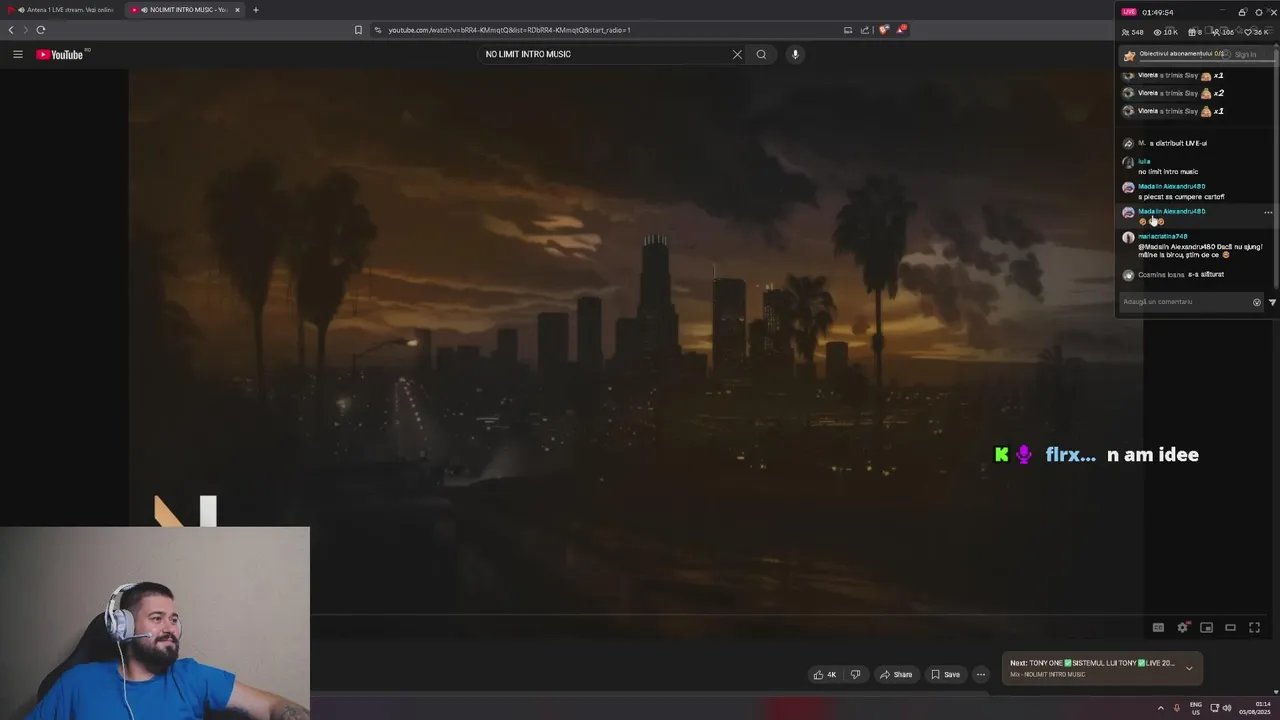Click the youtube.com address bar URL
This screenshot has width=1280, height=720.
[x=509, y=30]
